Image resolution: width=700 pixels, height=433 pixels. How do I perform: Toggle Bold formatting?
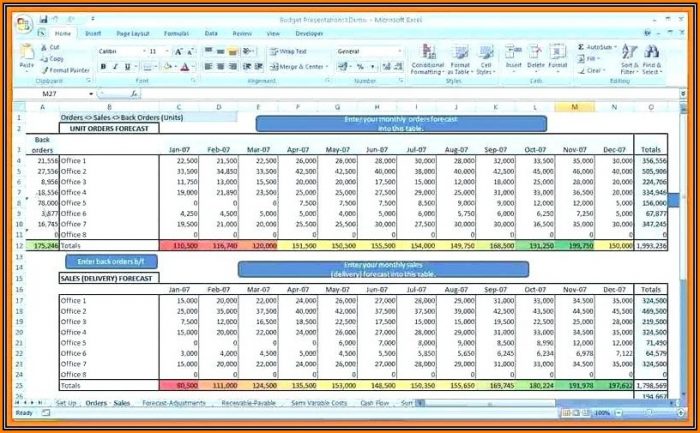(x=102, y=67)
